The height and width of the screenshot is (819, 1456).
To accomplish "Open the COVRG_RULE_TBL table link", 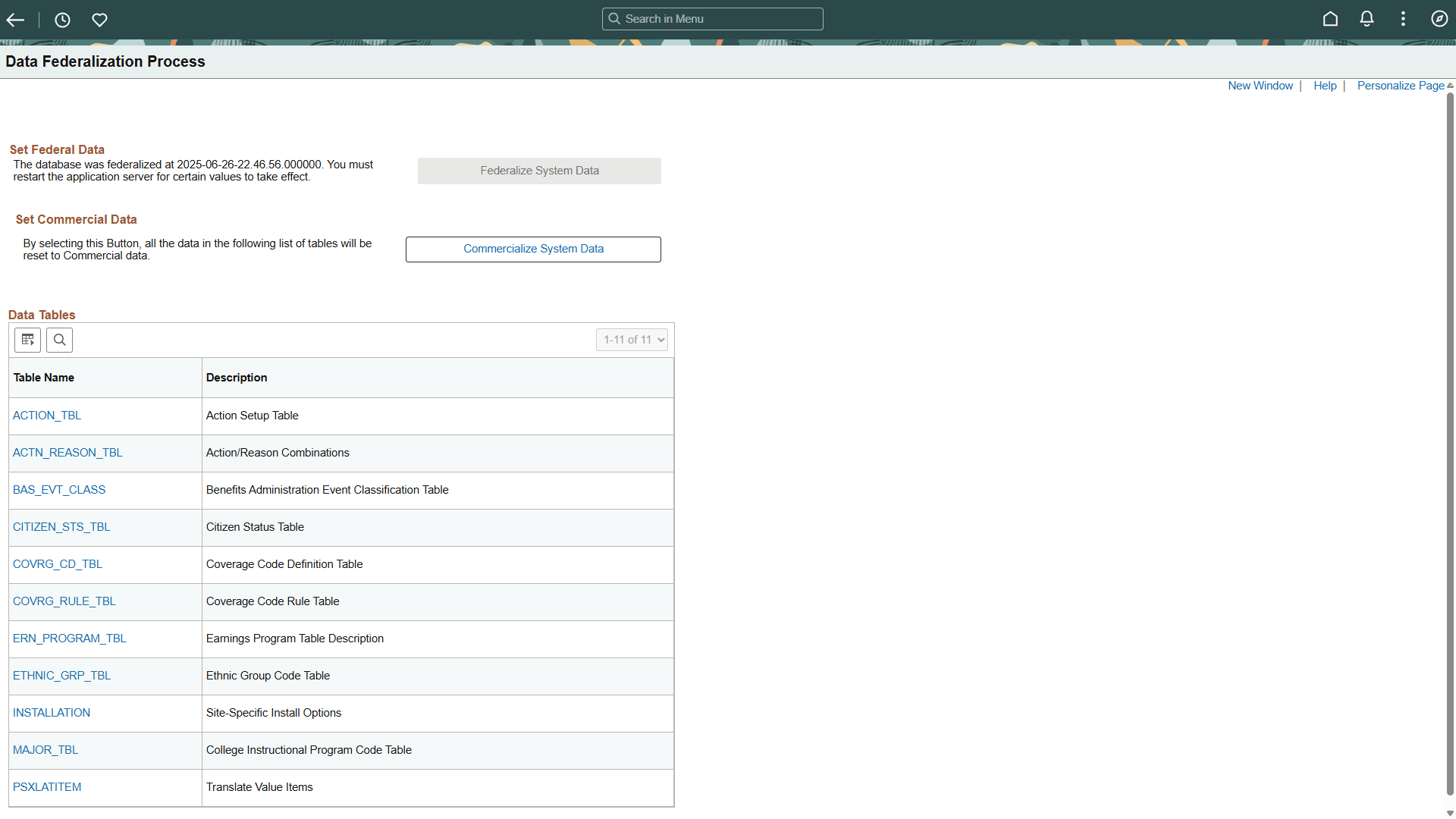I will pyautogui.click(x=64, y=601).
